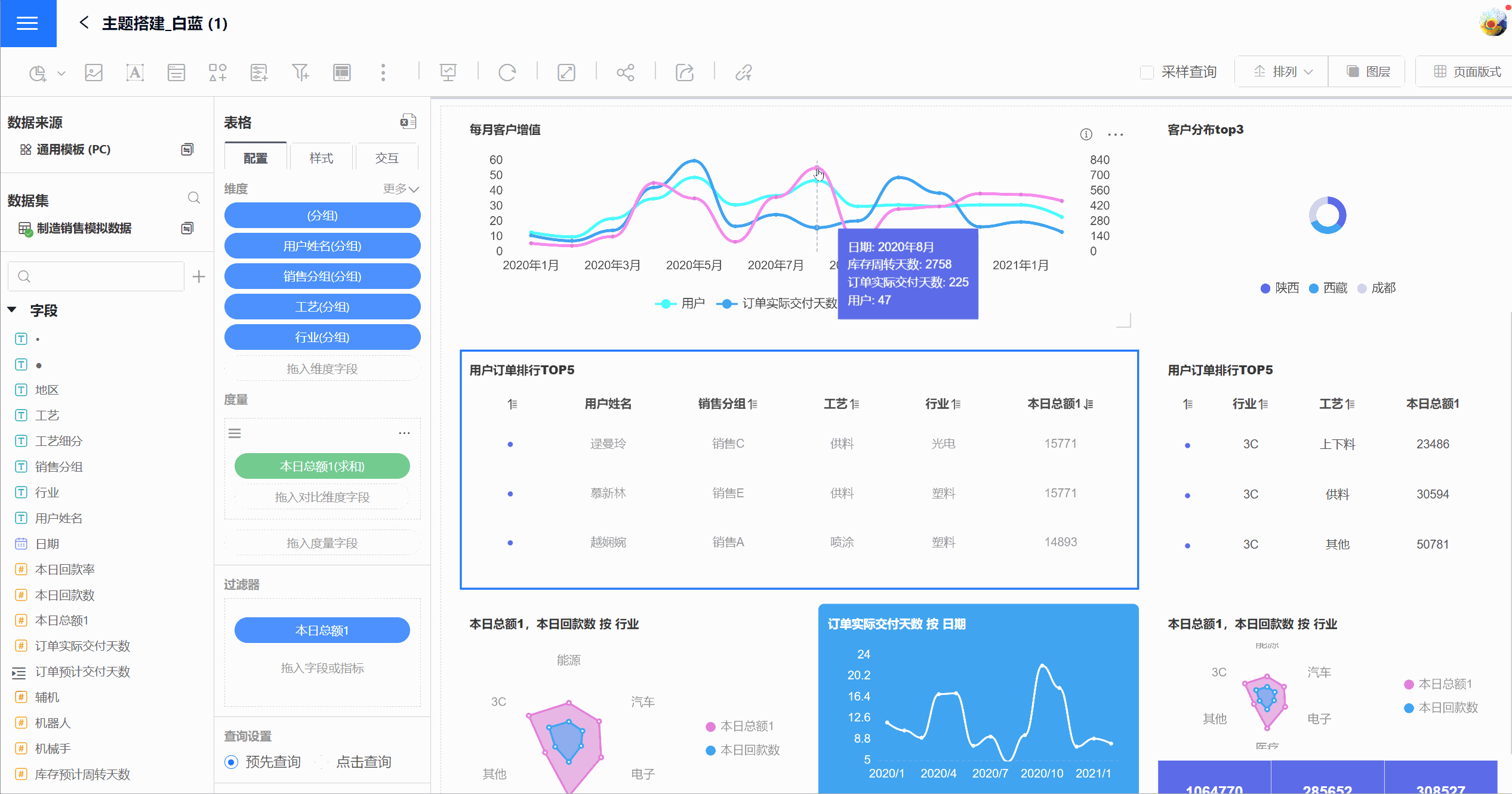Click the add filter funnel icon
The image size is (1512, 794).
[300, 73]
